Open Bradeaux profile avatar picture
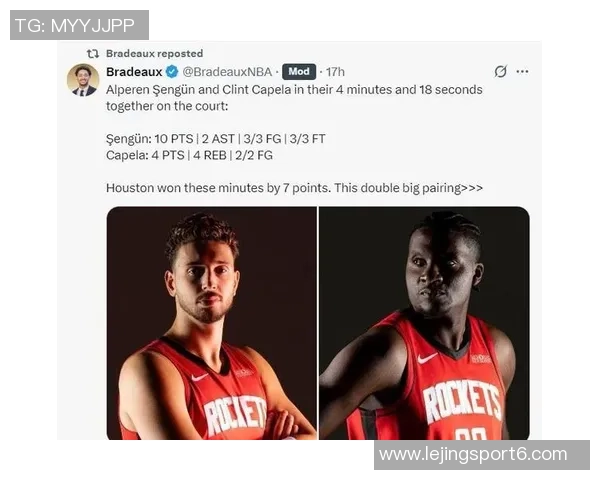Screen dimensions: 600x480 click(83, 80)
